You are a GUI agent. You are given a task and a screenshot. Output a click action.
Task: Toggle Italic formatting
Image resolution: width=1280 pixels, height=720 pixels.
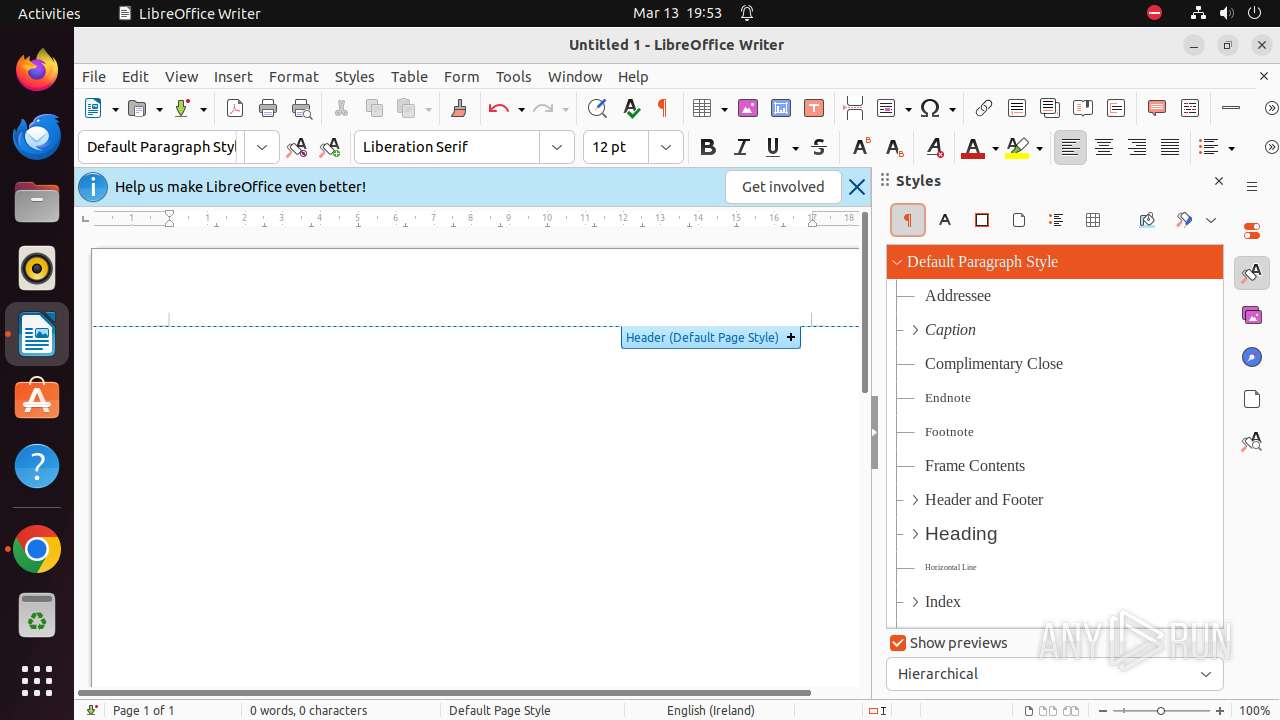[x=741, y=147]
